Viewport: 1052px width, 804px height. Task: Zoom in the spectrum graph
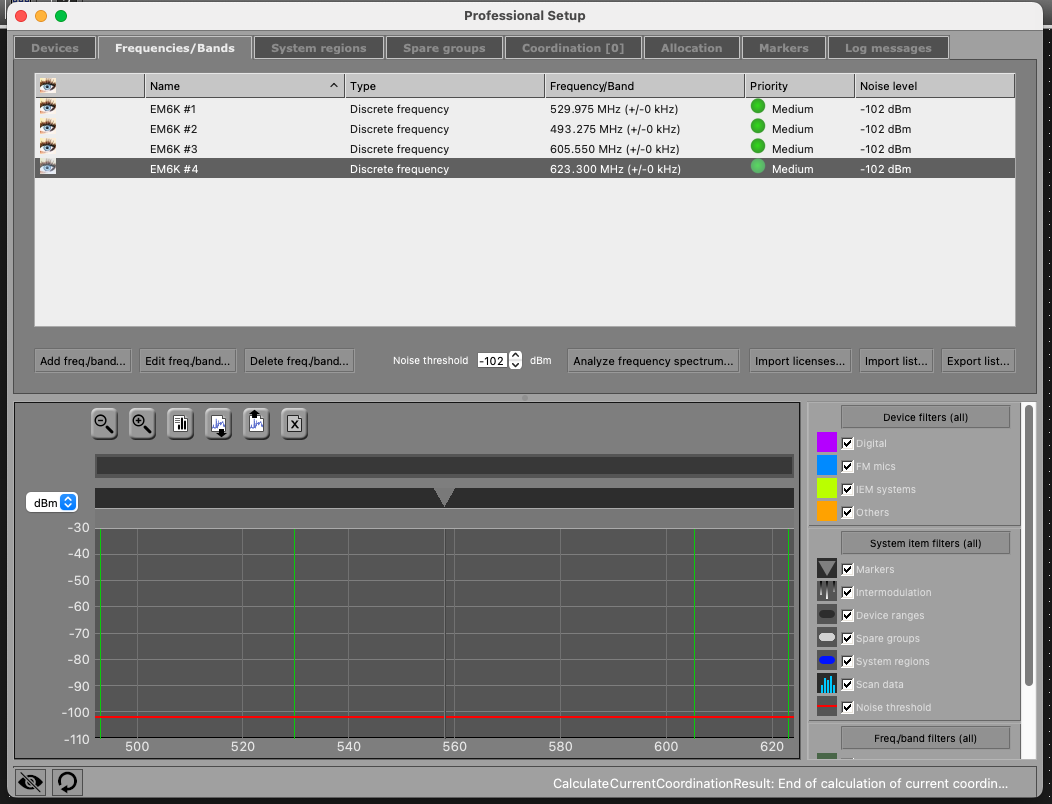(x=142, y=423)
